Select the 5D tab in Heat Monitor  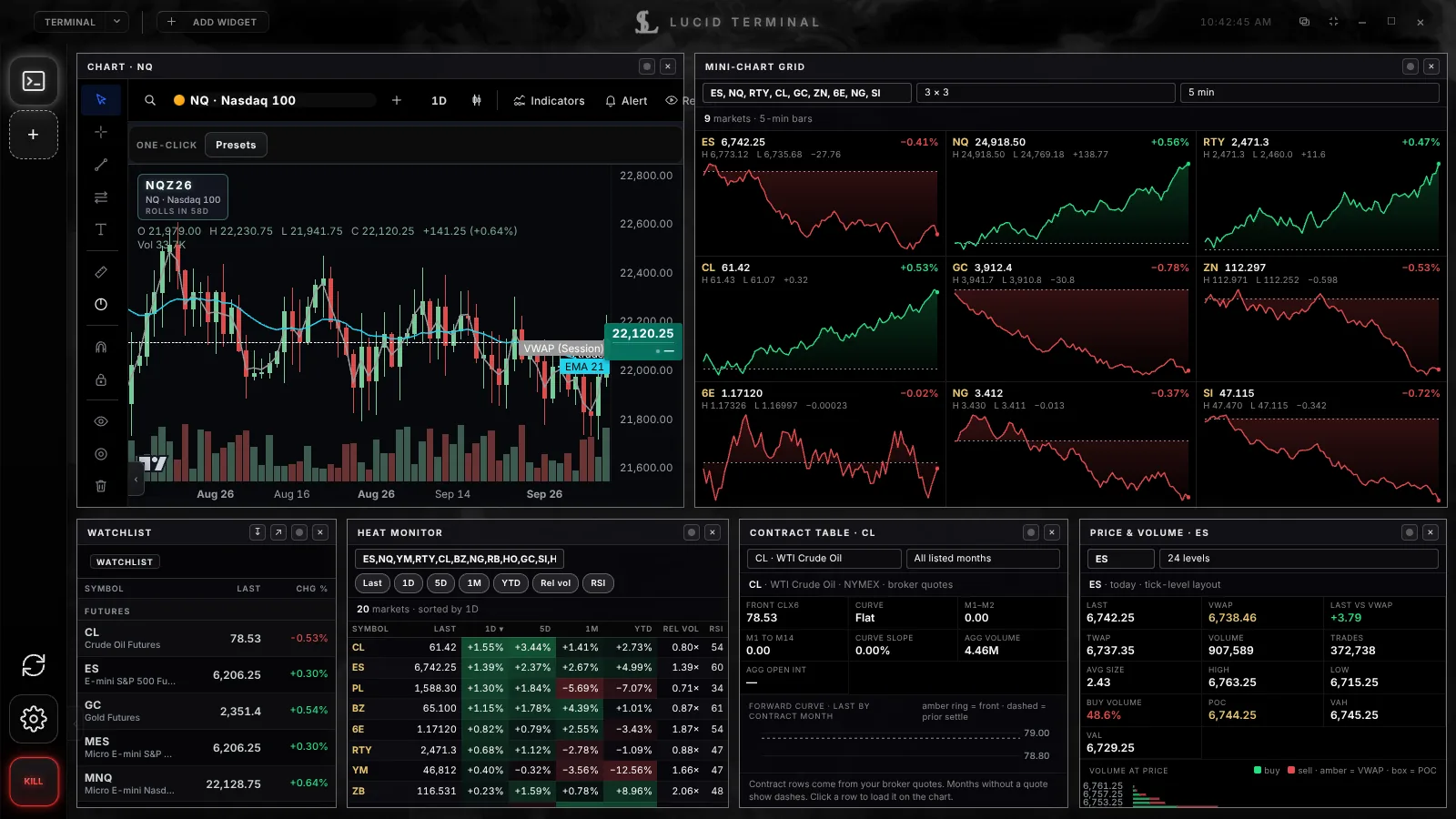pos(440,583)
